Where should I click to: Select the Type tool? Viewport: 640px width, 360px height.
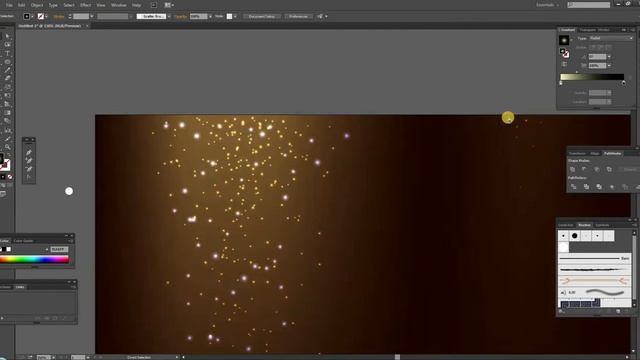(x=7, y=53)
